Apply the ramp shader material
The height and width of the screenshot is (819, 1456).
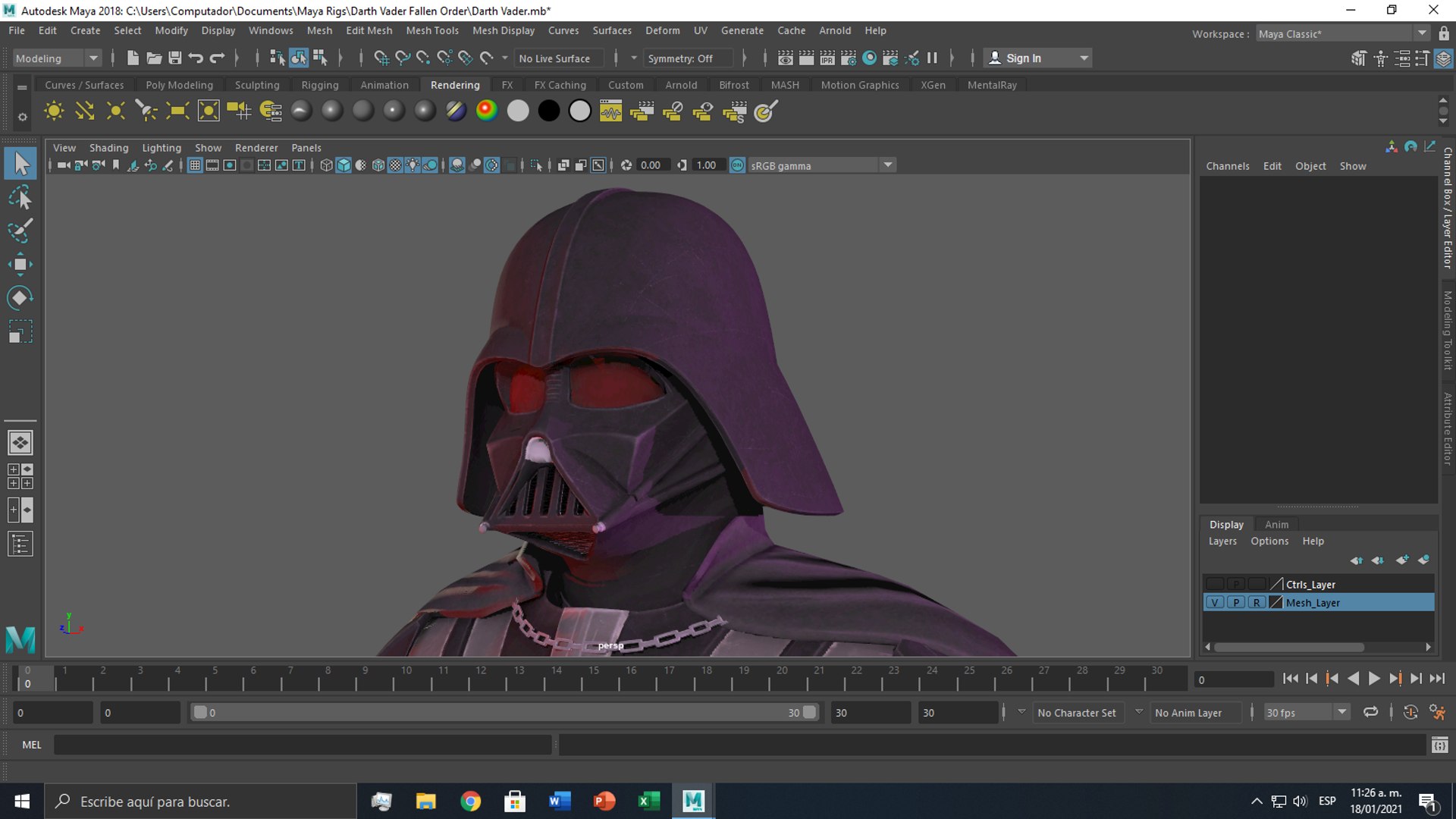coord(486,111)
